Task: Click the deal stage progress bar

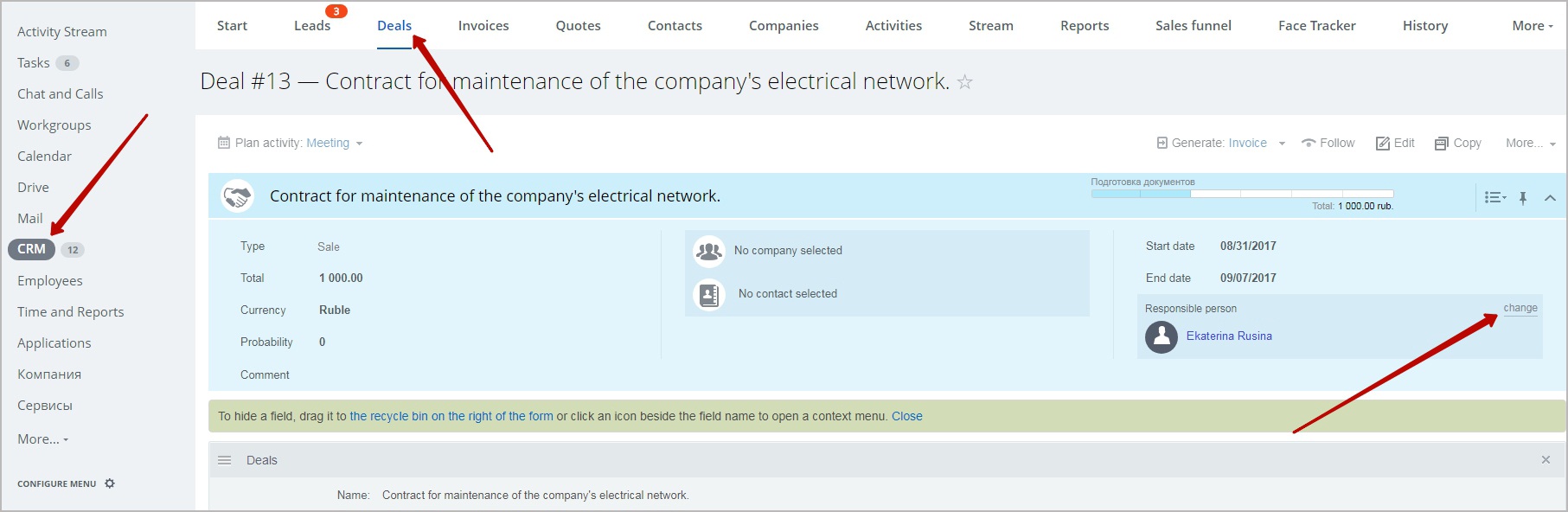Action: click(x=1242, y=194)
